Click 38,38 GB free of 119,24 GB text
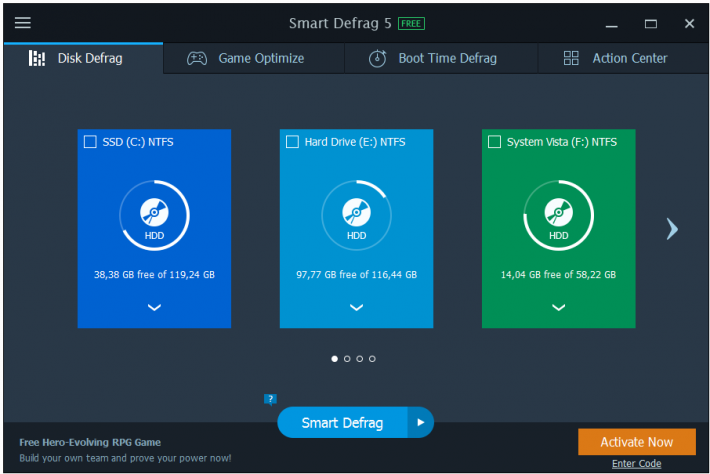 coord(154,274)
